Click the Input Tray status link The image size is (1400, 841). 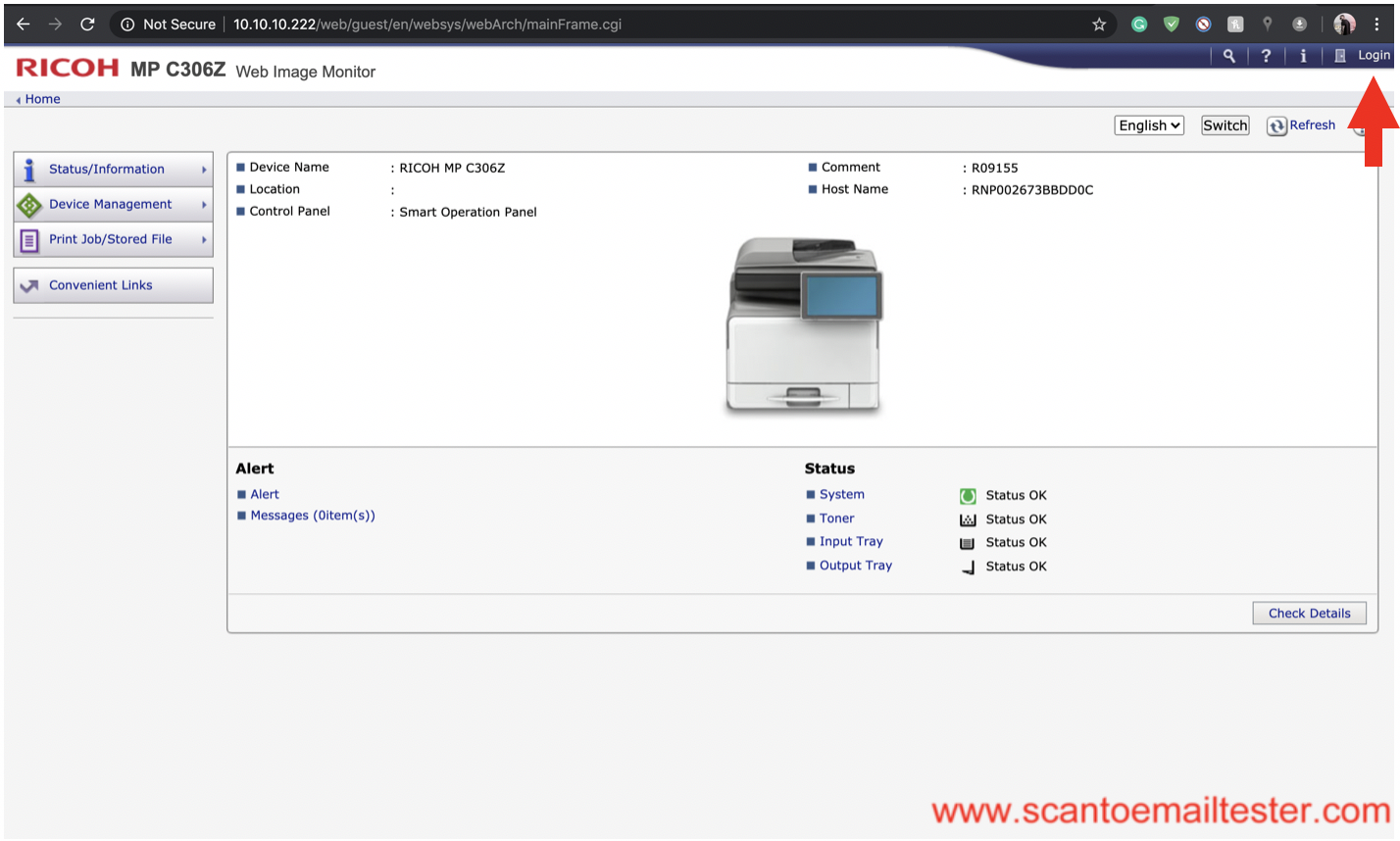(x=851, y=542)
